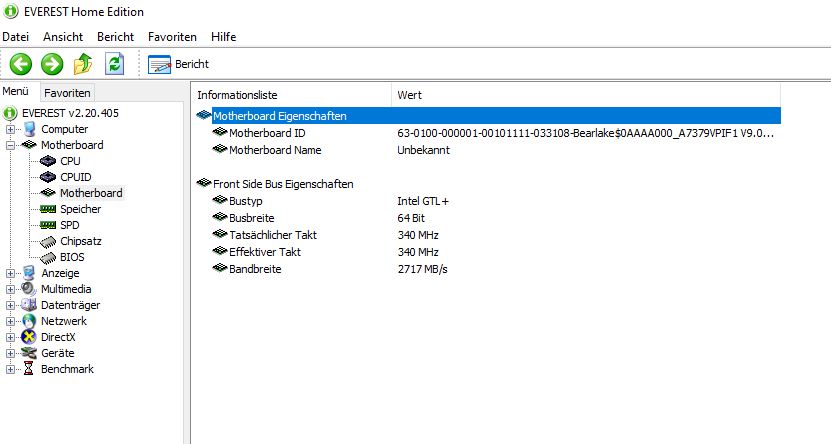Expand the Multimedia tree node

pyautogui.click(x=10, y=289)
